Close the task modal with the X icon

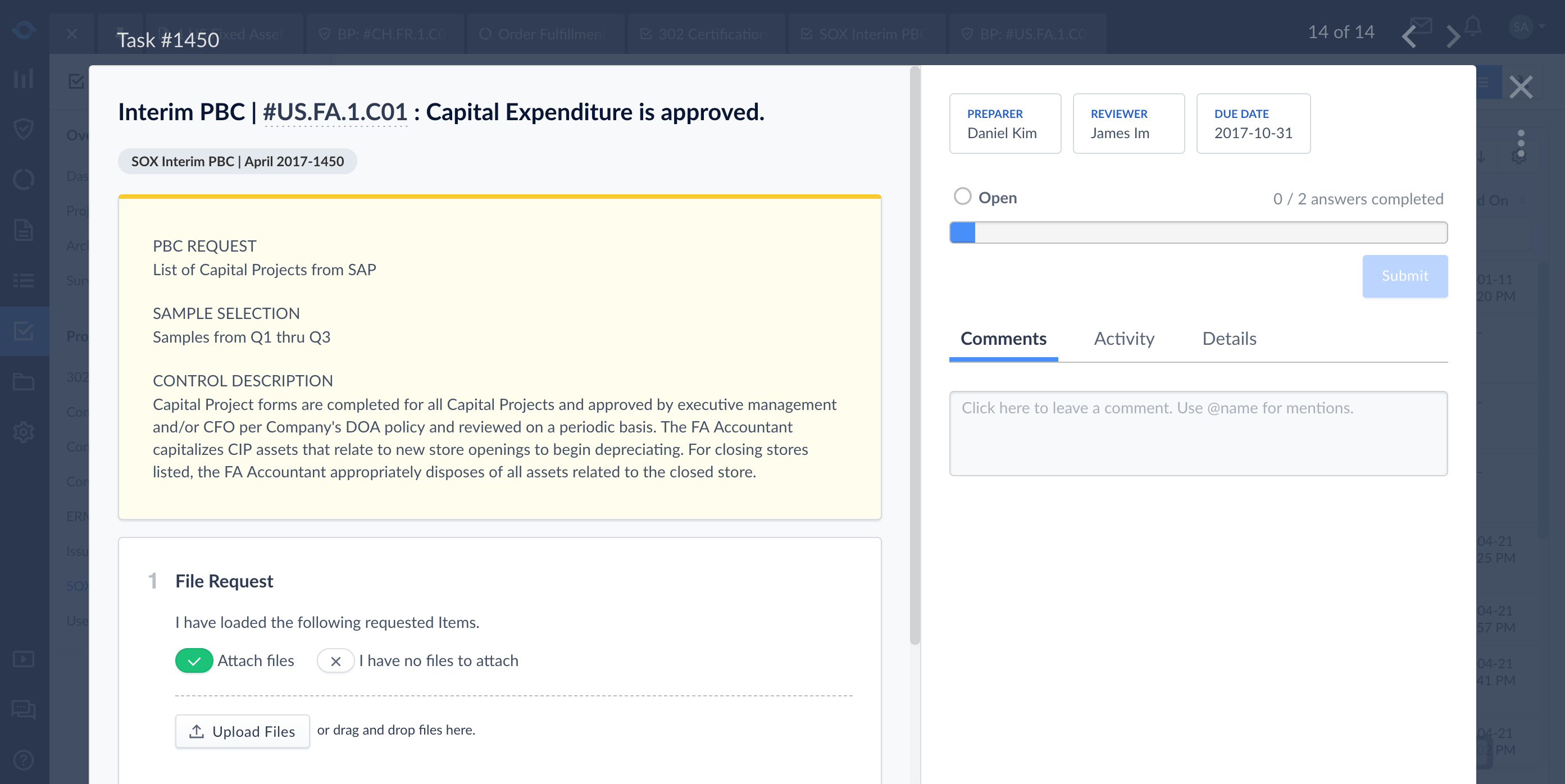(x=1520, y=87)
